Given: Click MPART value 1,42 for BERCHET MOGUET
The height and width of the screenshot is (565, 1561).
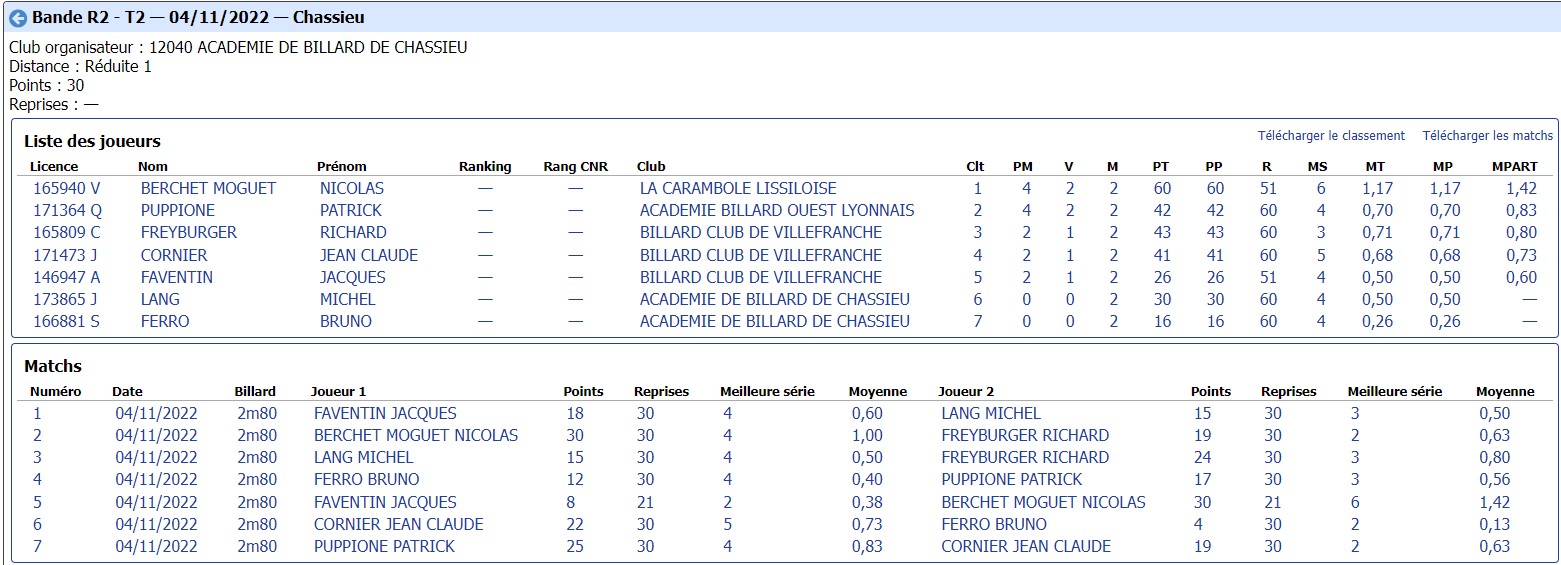Looking at the screenshot, I should (x=1521, y=188).
